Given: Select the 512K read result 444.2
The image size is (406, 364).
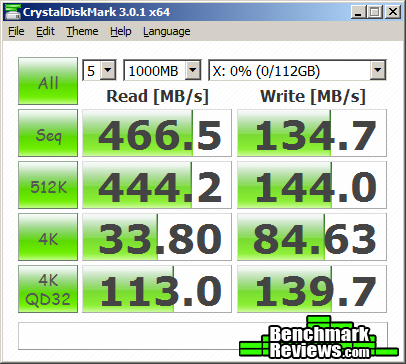Looking at the screenshot, I should [x=157, y=185].
